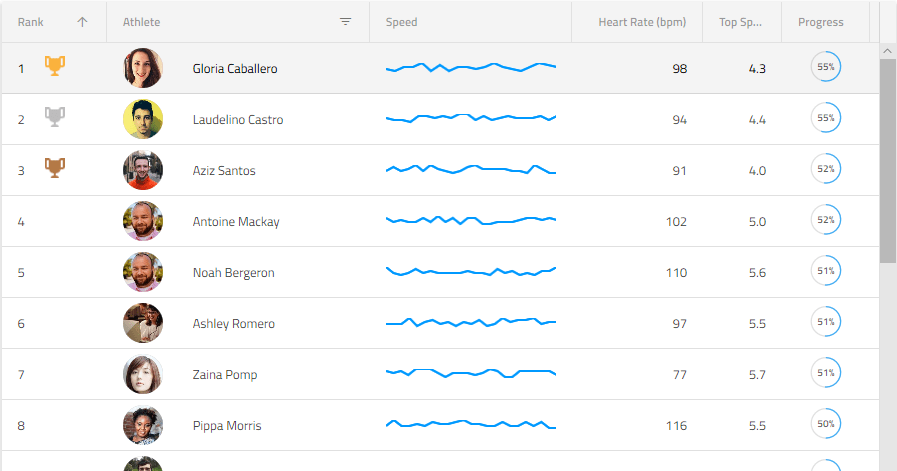897x471 pixels.
Task: Select athlete name Antoine Mackay
Action: click(x=236, y=222)
